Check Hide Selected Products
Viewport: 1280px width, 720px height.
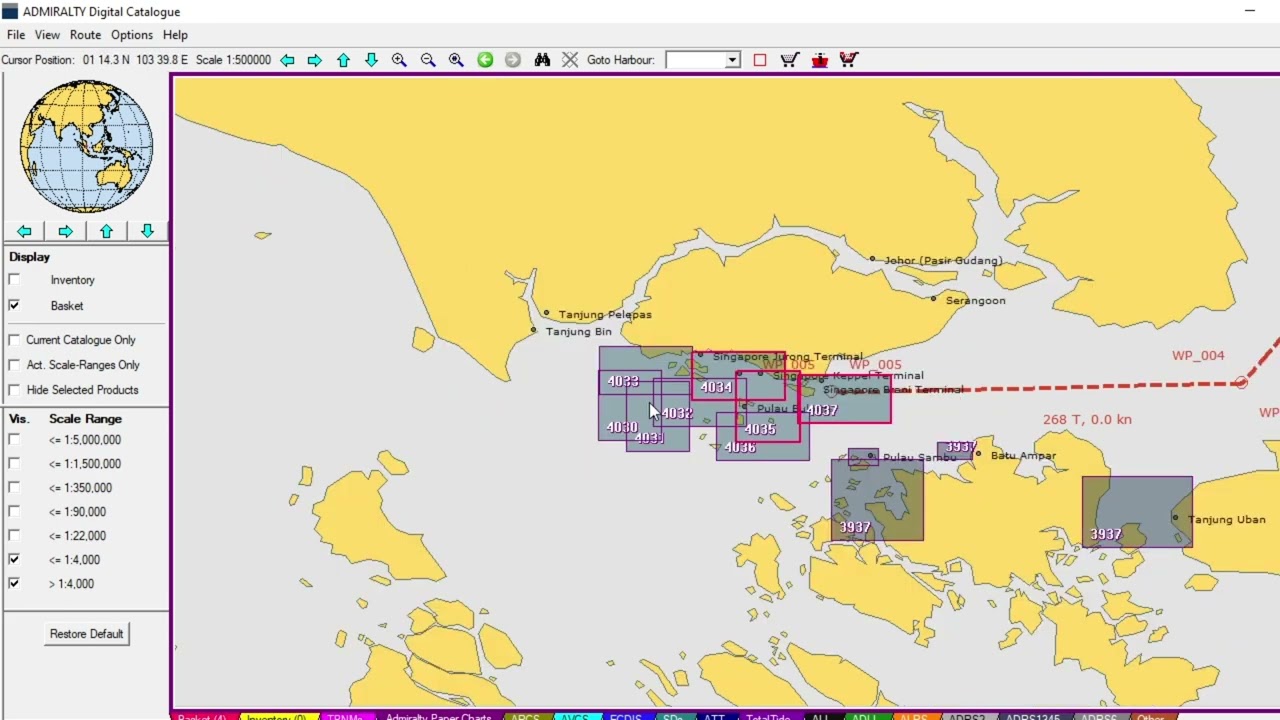pos(14,390)
